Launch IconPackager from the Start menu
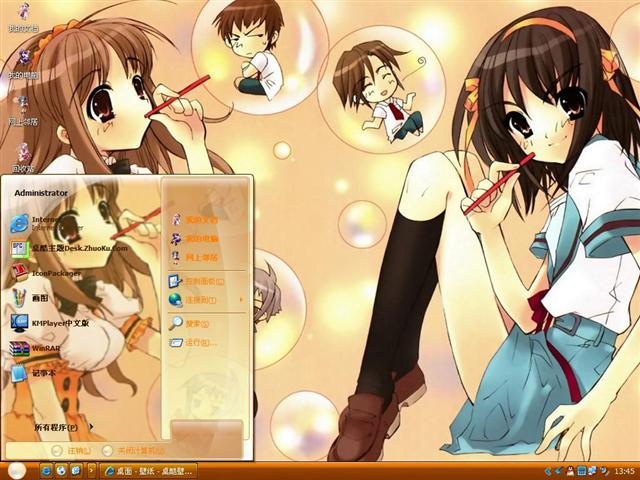Screen dimensions: 640x480 click(x=46, y=273)
